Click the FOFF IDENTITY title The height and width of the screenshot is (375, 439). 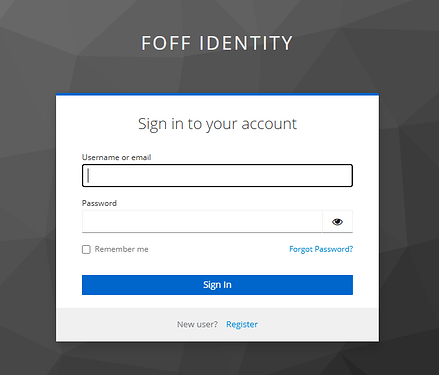click(x=217, y=43)
